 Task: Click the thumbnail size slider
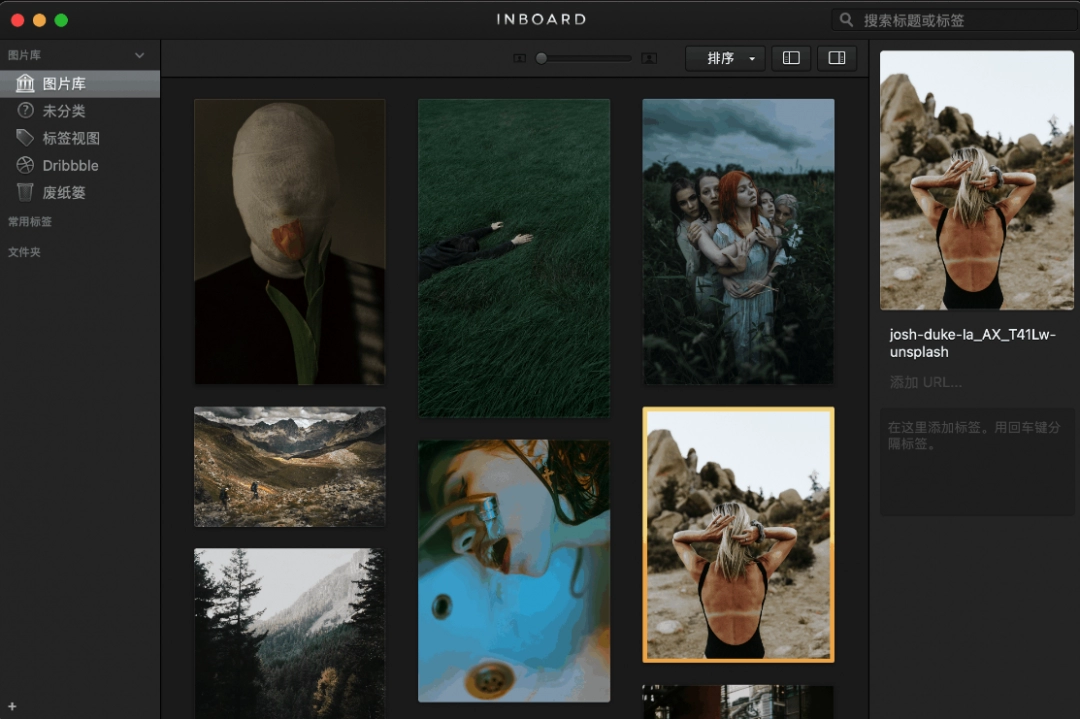pos(585,58)
